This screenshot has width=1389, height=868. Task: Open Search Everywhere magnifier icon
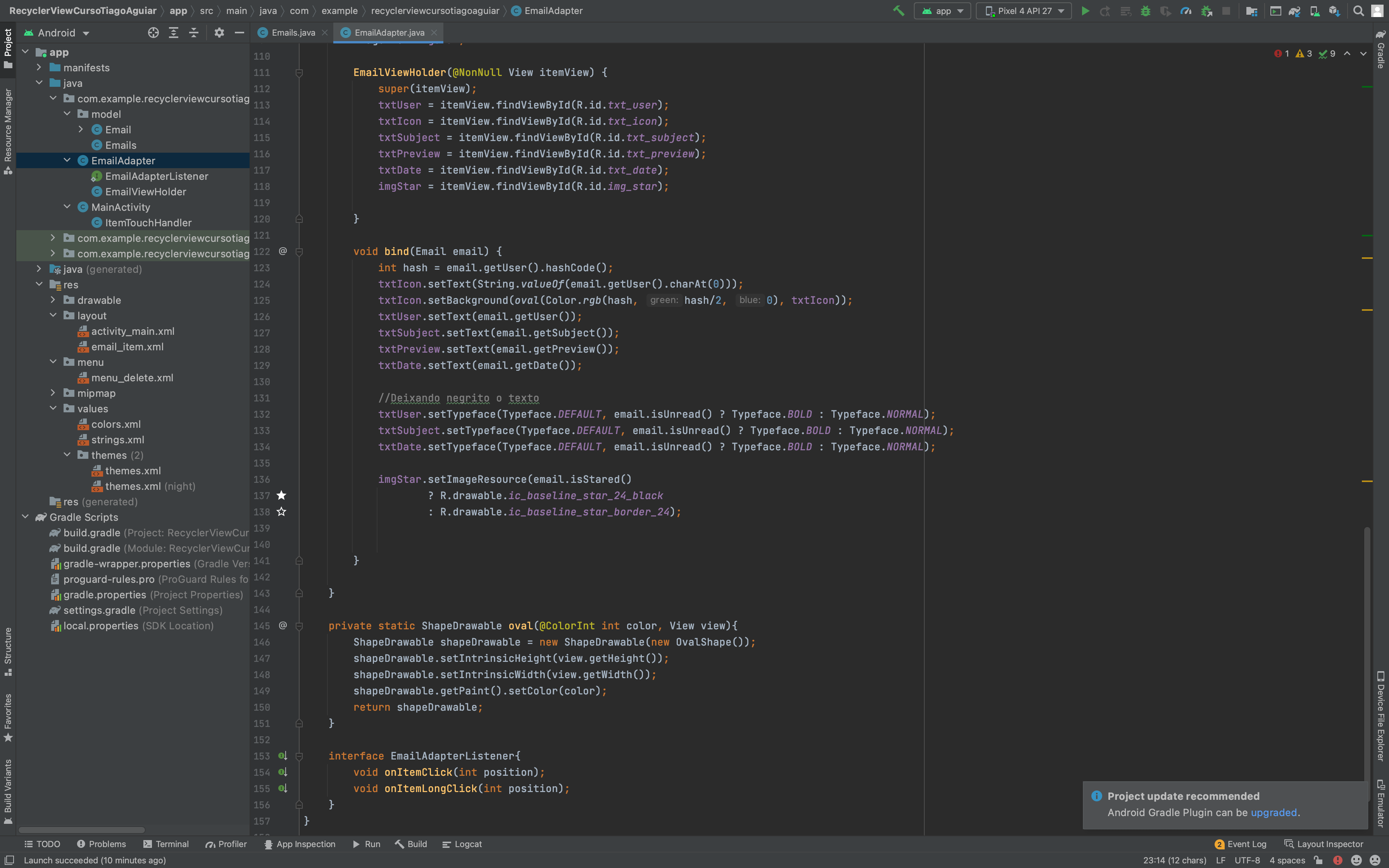[1359, 10]
